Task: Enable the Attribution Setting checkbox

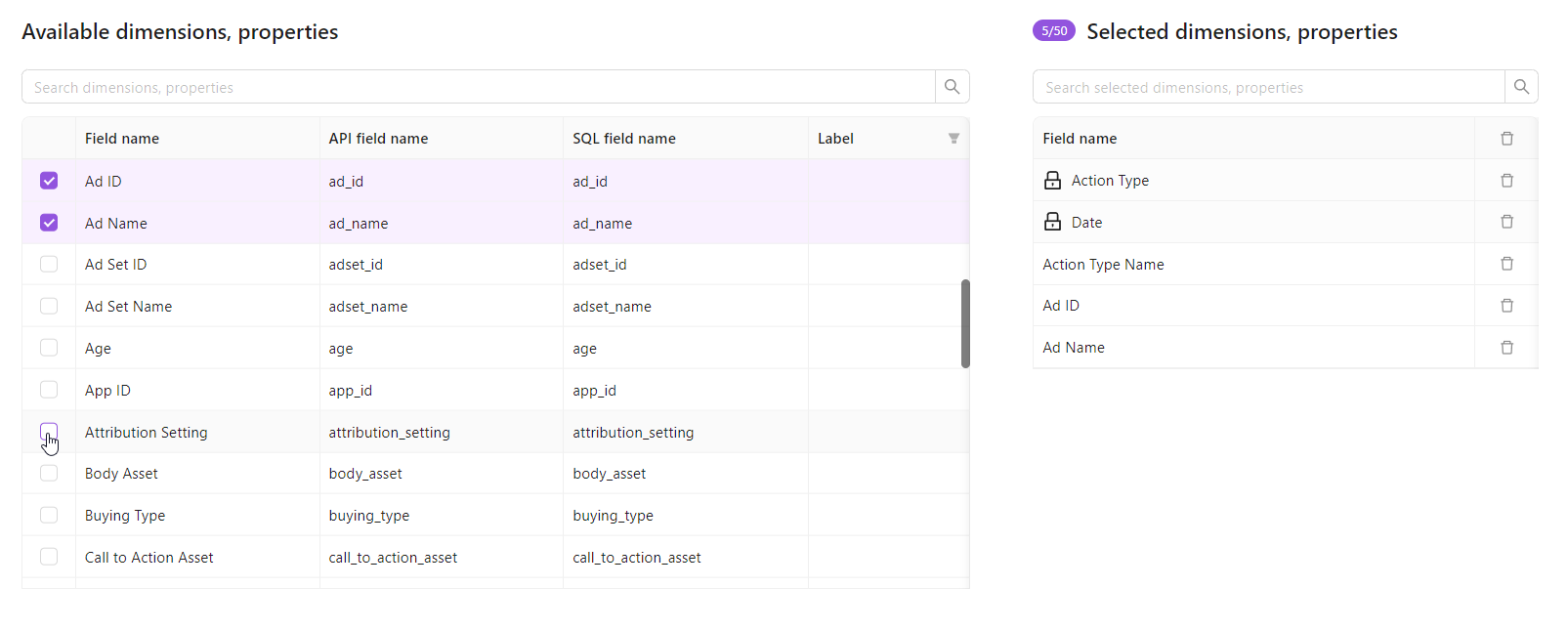Action: point(49,432)
